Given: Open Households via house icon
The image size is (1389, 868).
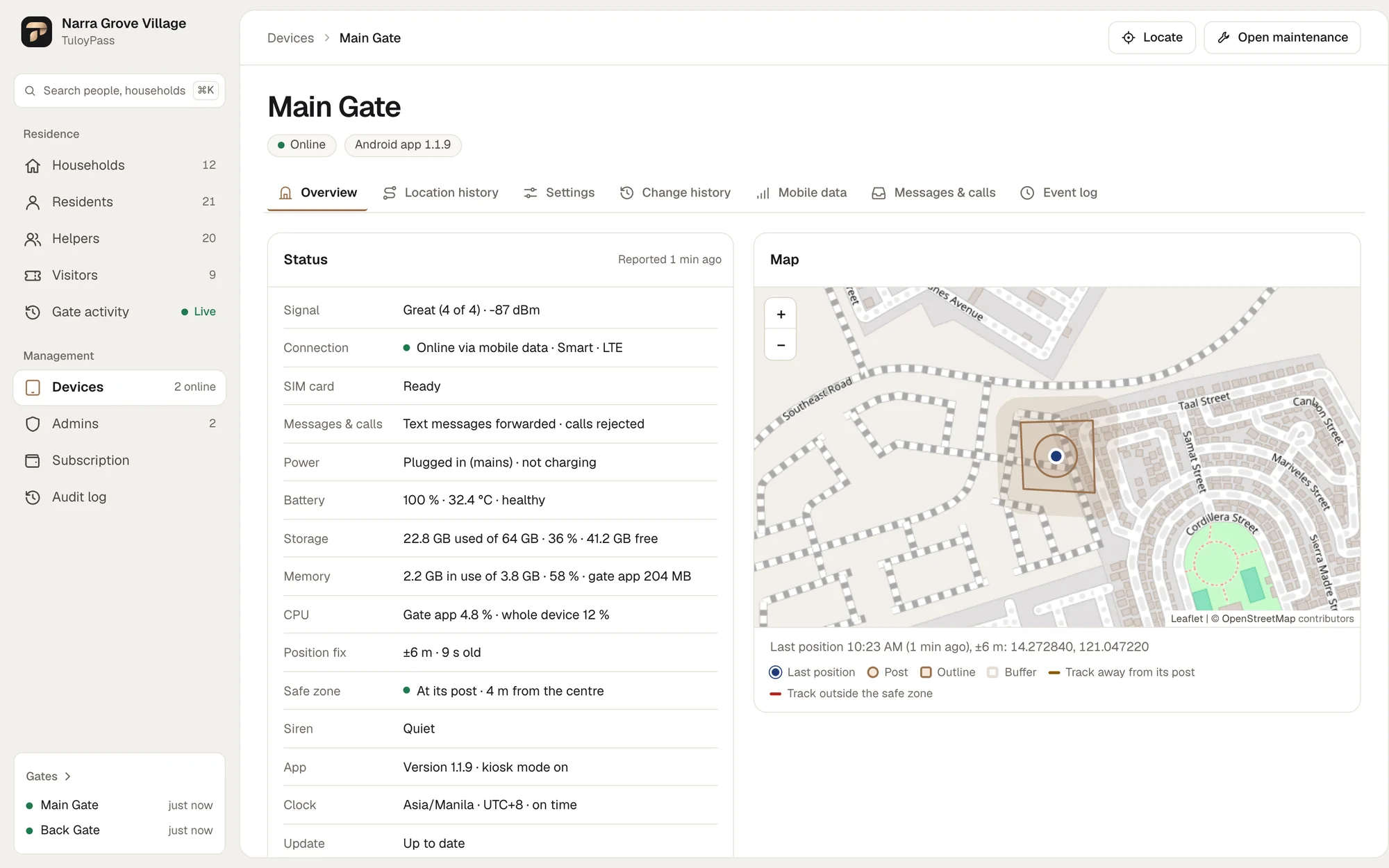Looking at the screenshot, I should coord(33,165).
